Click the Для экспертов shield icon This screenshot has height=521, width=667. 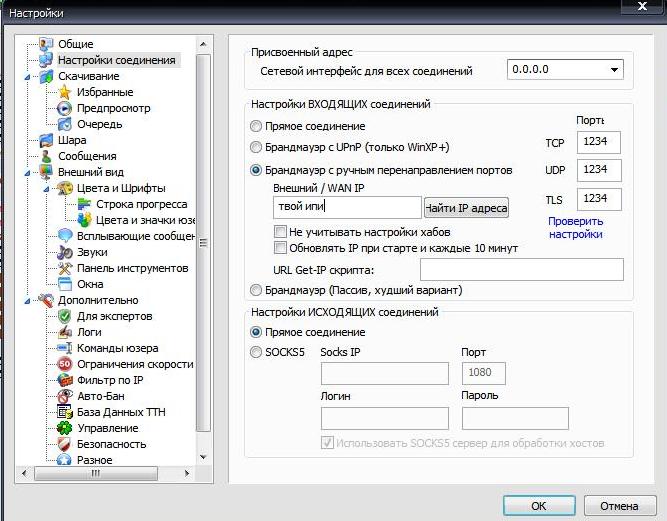click(65, 316)
